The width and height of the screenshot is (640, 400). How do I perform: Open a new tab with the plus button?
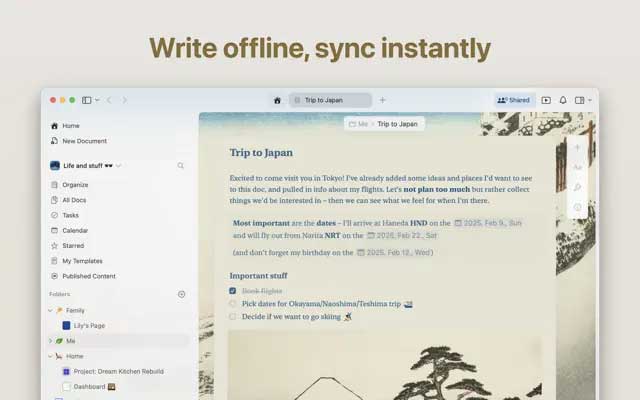pyautogui.click(x=382, y=100)
